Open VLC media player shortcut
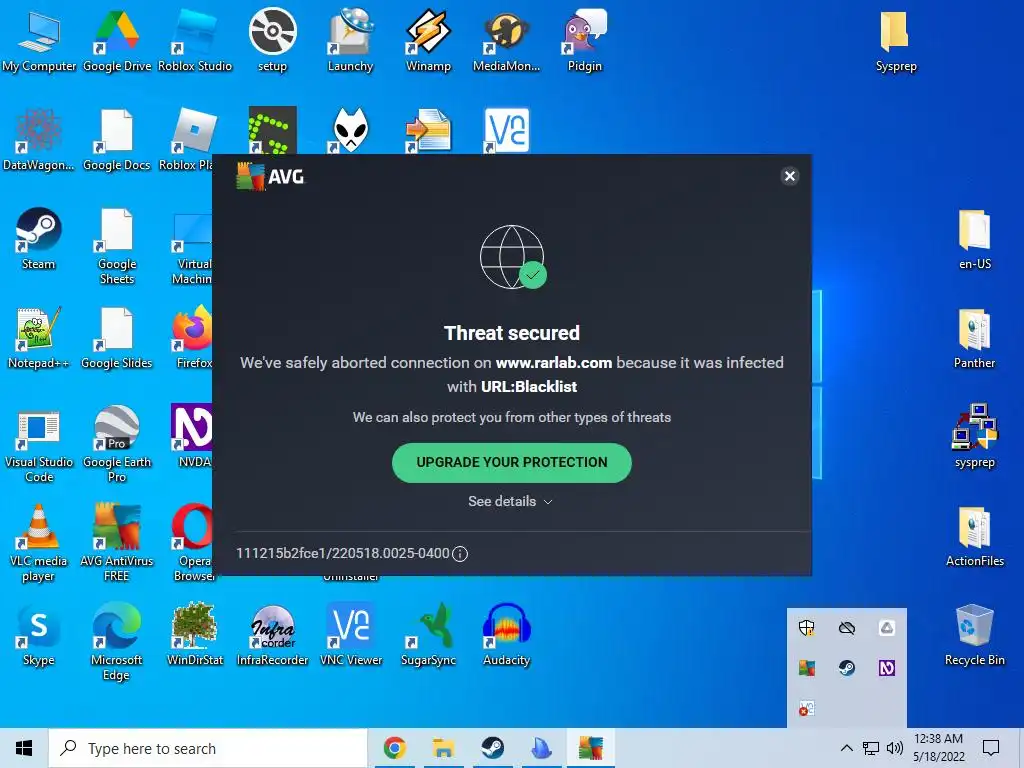Viewport: 1024px width, 768px height. [39, 543]
